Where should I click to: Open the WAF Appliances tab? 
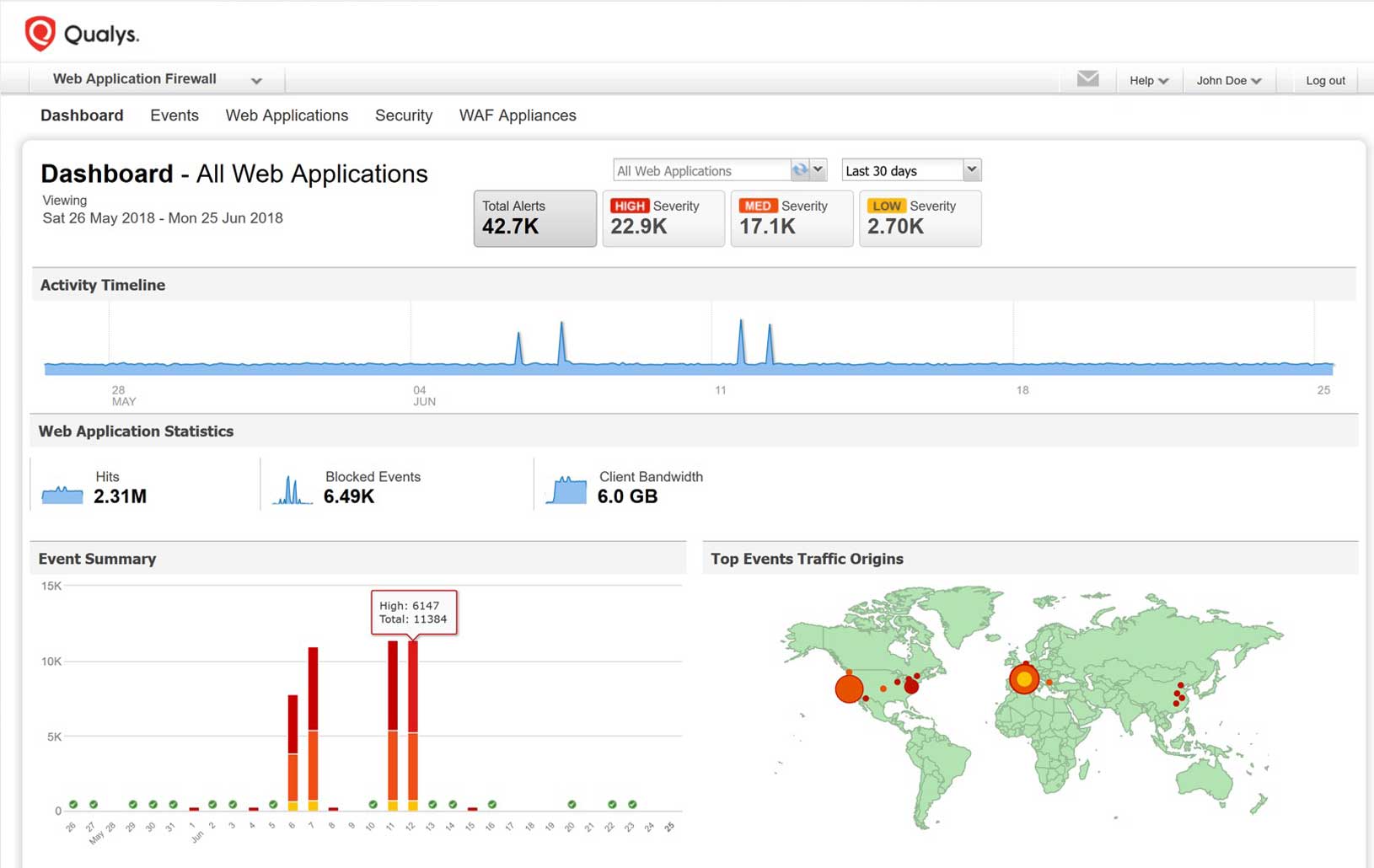(x=517, y=115)
